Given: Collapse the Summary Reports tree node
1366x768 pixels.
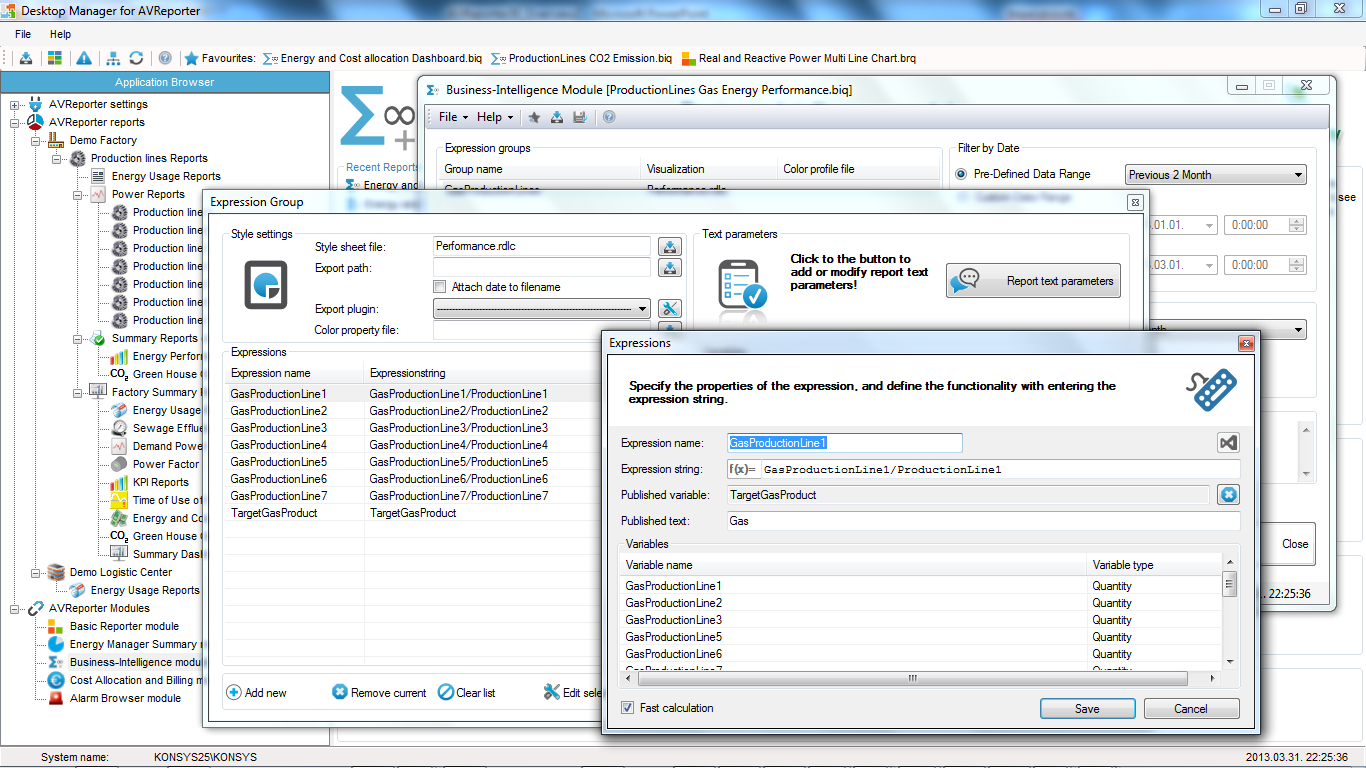Looking at the screenshot, I should click(x=78, y=339).
